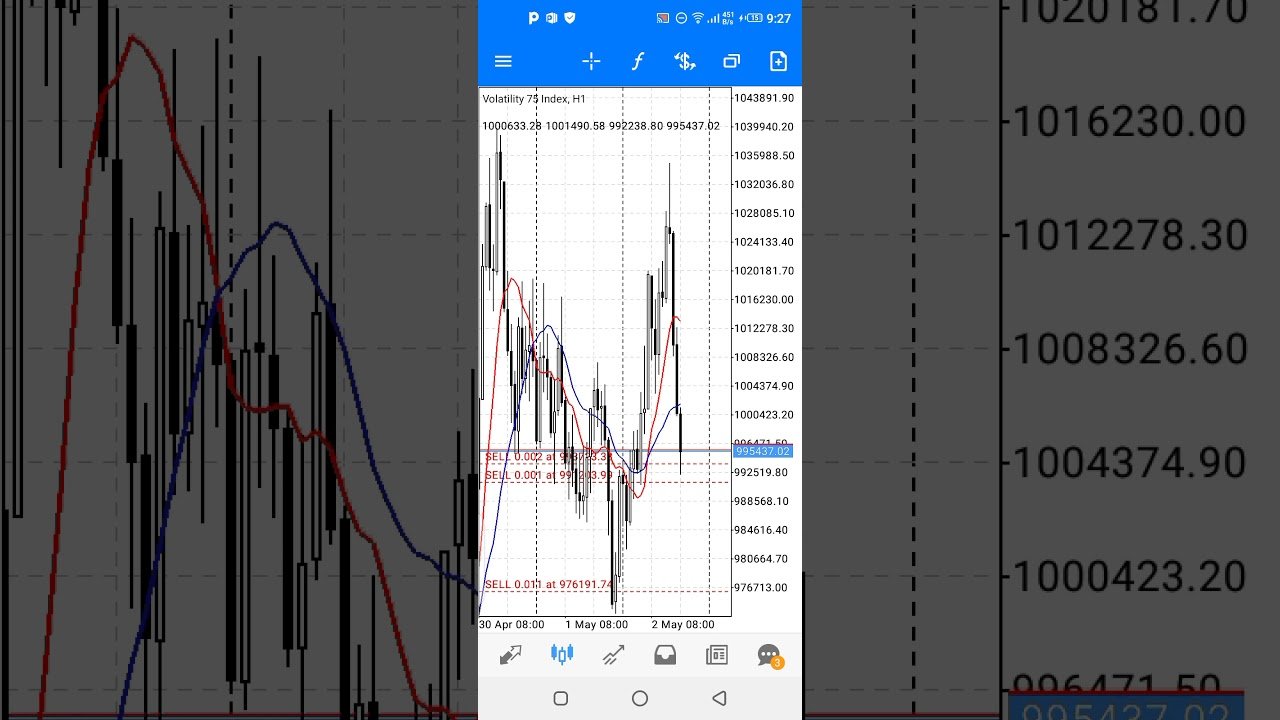Viewport: 1280px width, 720px height.
Task: Tap the 976713.00 price scale label
Action: coord(762,587)
